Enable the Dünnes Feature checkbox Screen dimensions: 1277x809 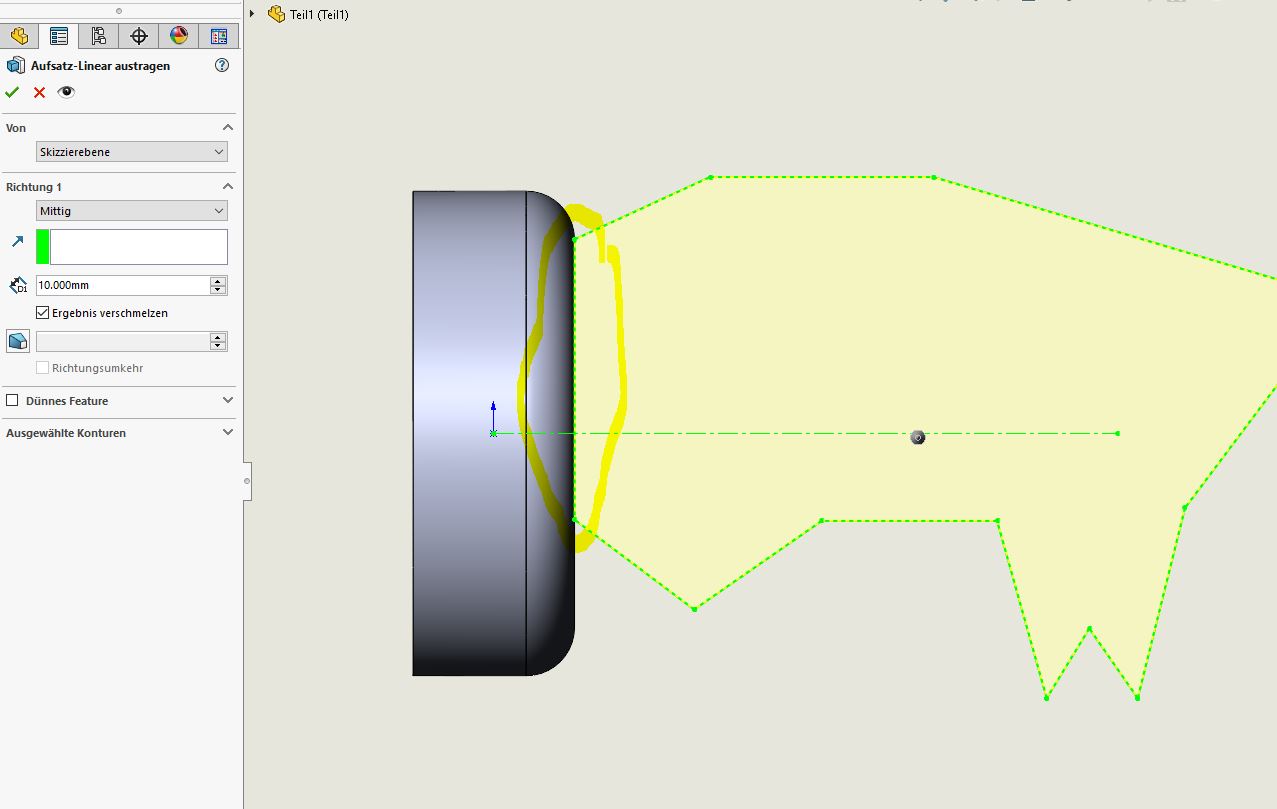[x=12, y=400]
